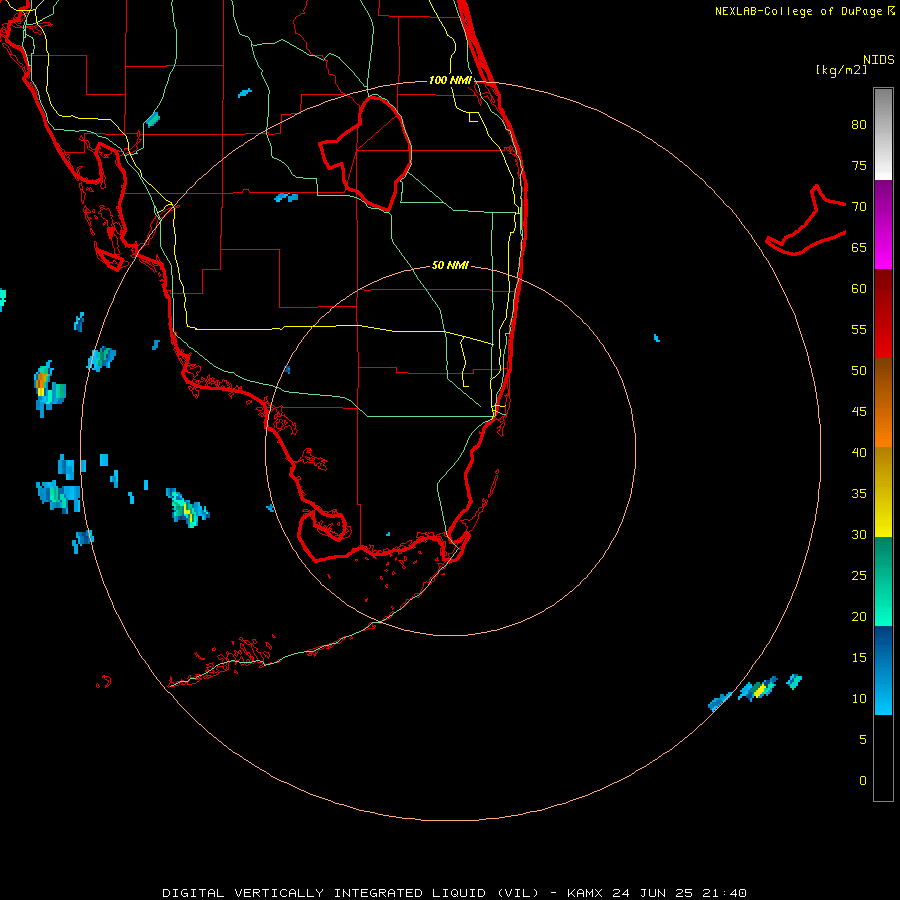Pick the red segment of the color bar
This screenshot has height=900, width=900.
point(883,313)
